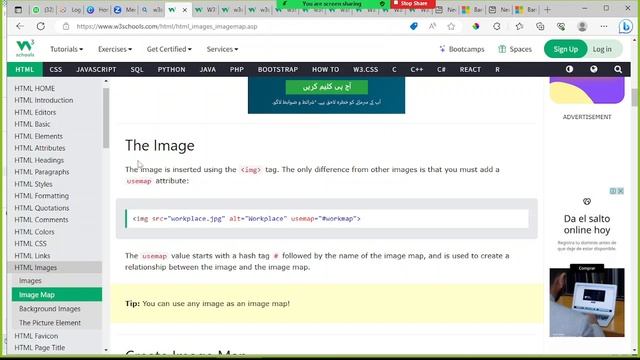This screenshot has height=360, width=640.
Task: Open The Picture Element in the sidebar
Action: 50,322
